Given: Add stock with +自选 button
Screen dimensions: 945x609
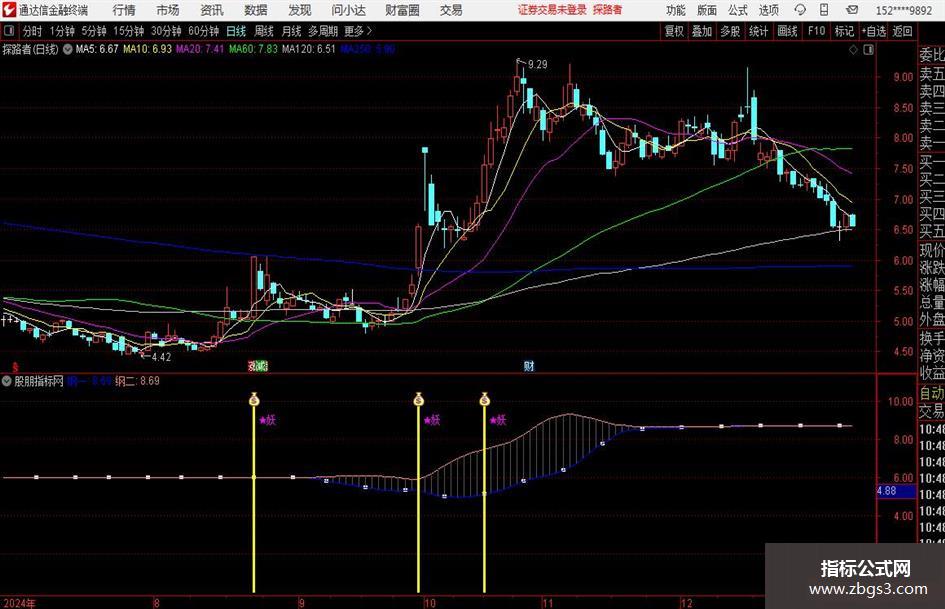Looking at the screenshot, I should [x=873, y=31].
